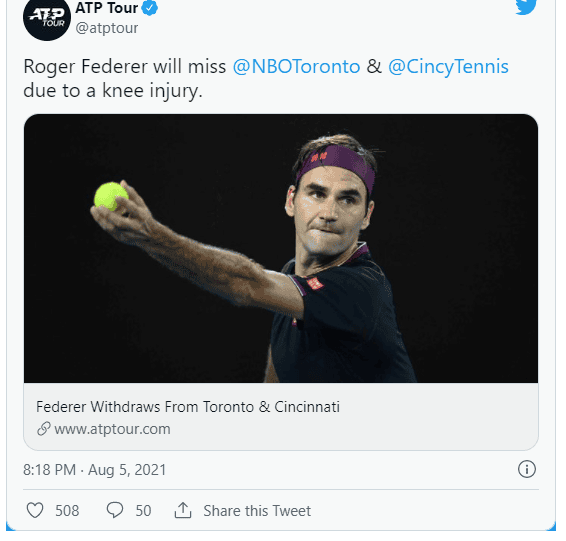Open the Federer serving photo
Screen dimensions: 566x541
[x=281, y=248]
